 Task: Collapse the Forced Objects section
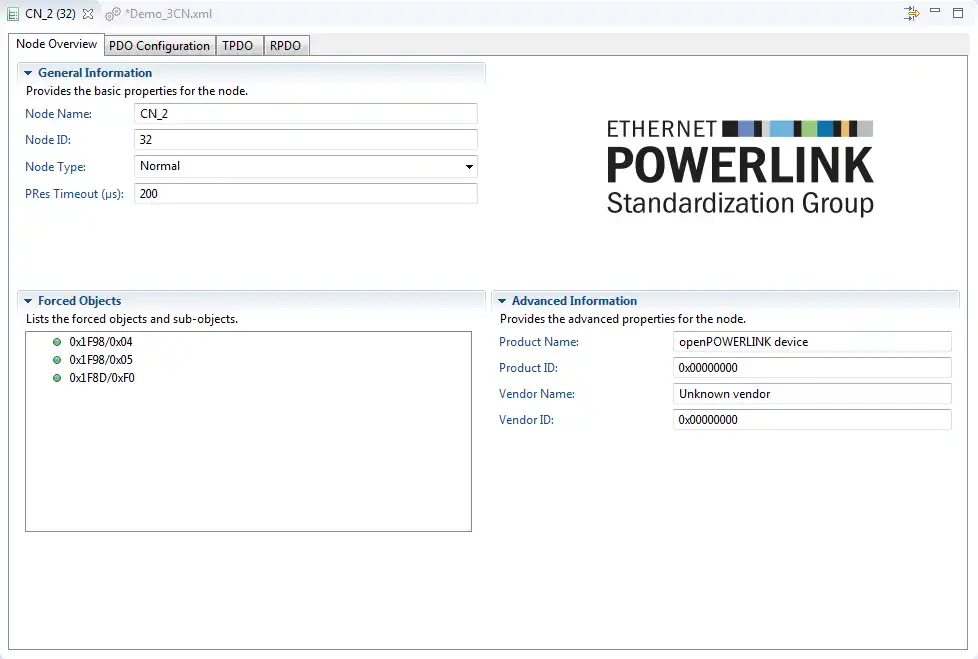(28, 301)
